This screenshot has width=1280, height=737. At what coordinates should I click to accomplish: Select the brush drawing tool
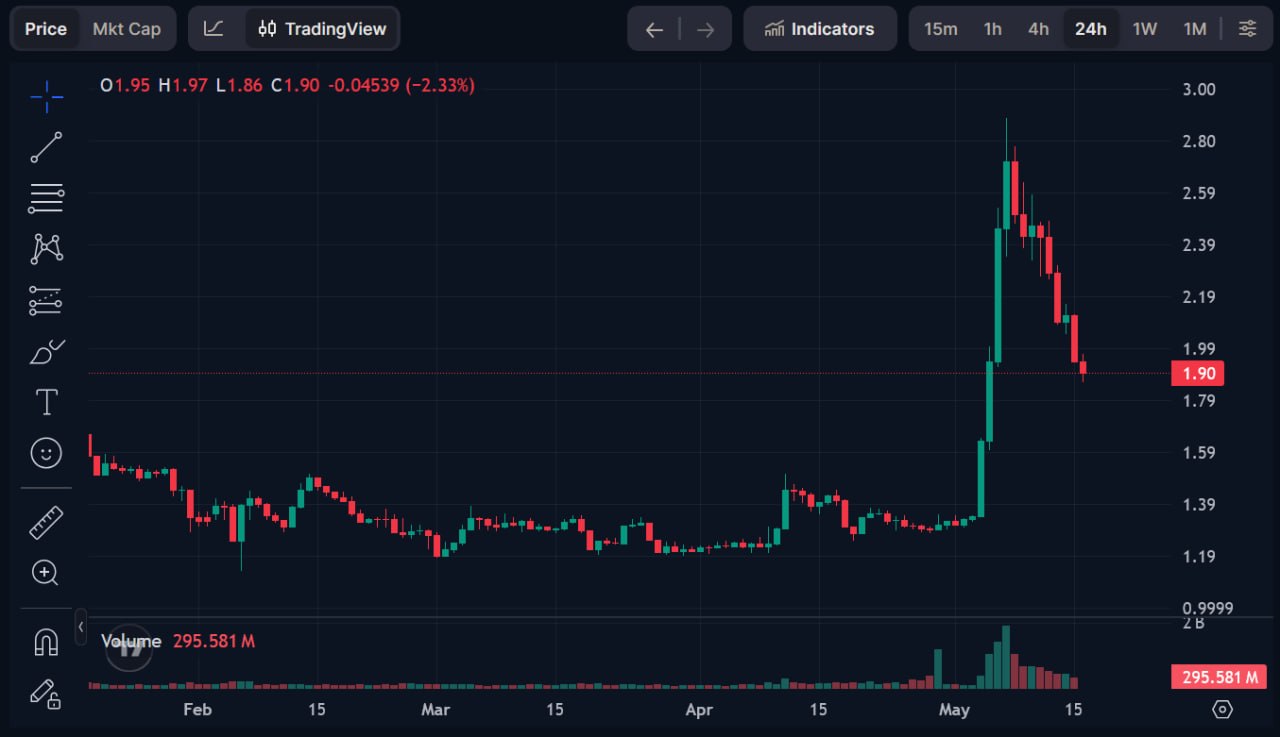coord(46,352)
